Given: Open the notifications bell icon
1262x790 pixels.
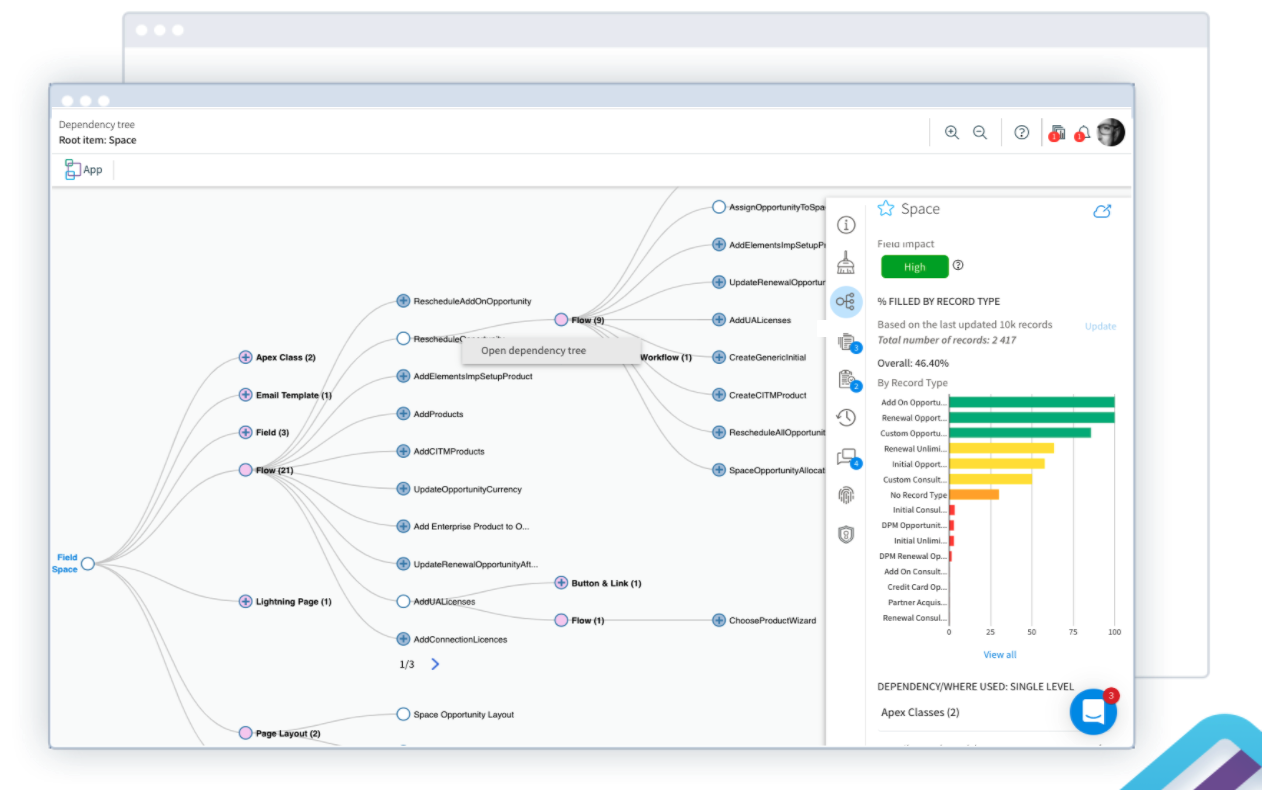Looking at the screenshot, I should click(x=1084, y=132).
